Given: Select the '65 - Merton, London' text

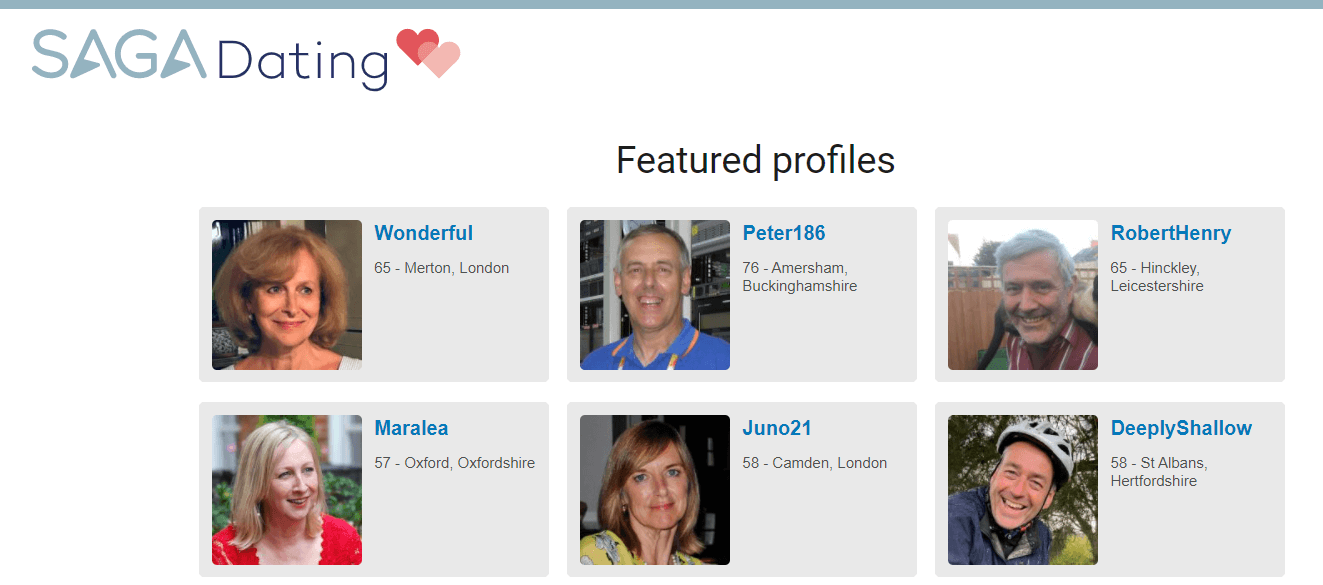Looking at the screenshot, I should 442,268.
